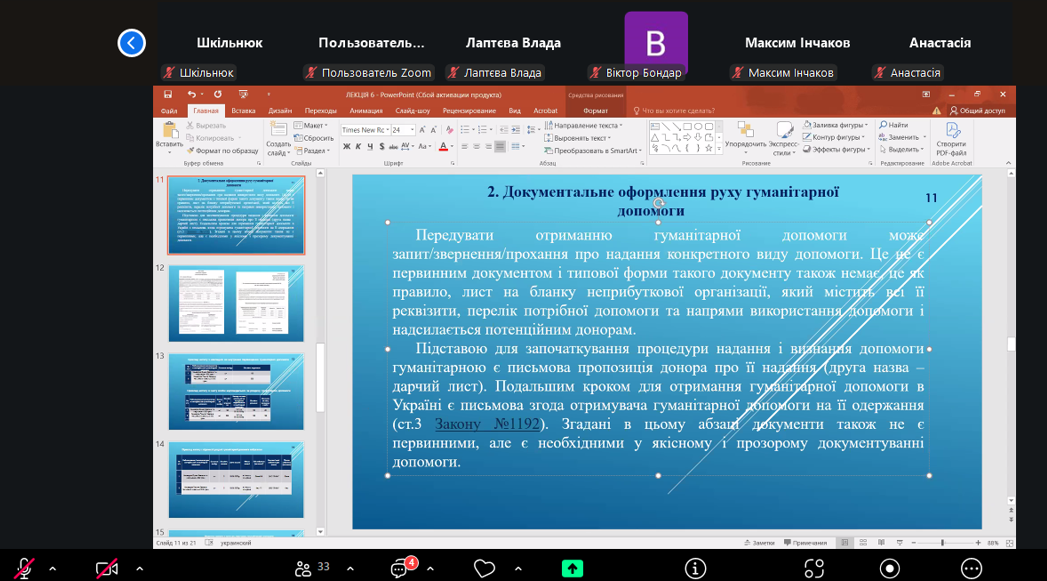Open the Вставка ribbon tab
The height and width of the screenshot is (581, 1047).
point(243,111)
